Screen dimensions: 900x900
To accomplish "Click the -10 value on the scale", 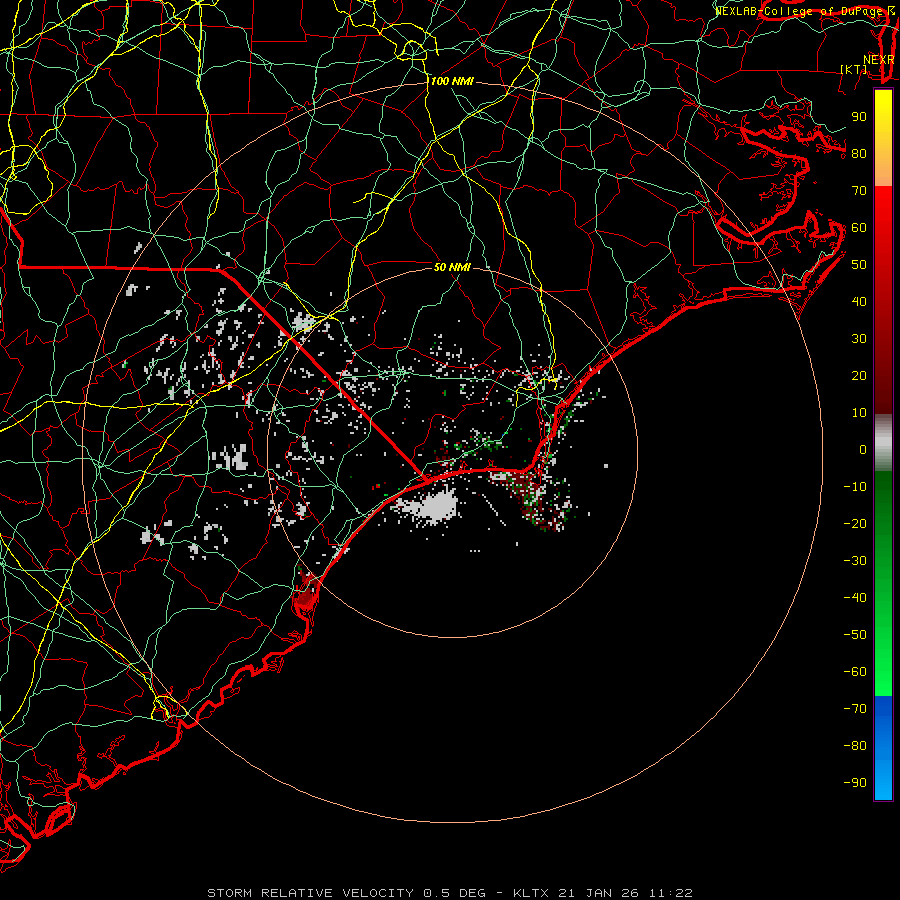I will point(855,487).
